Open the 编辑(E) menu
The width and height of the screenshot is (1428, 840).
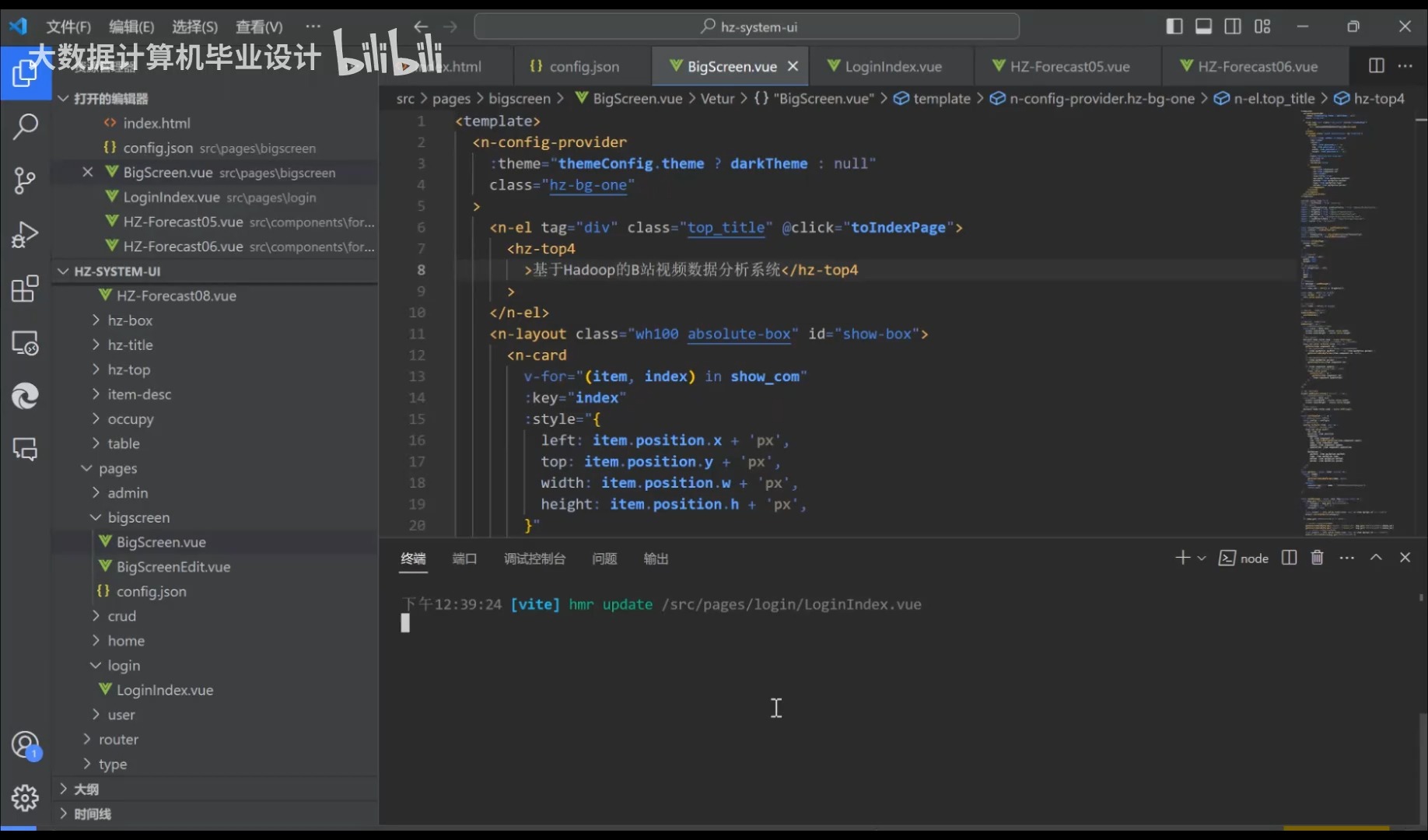pyautogui.click(x=131, y=26)
